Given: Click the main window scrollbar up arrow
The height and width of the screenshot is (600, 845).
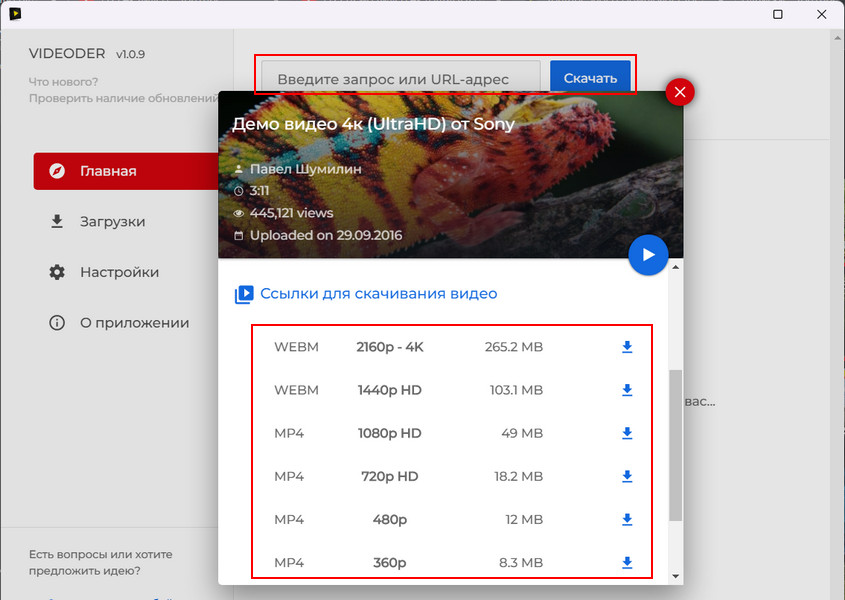Looking at the screenshot, I should click(x=837, y=38).
